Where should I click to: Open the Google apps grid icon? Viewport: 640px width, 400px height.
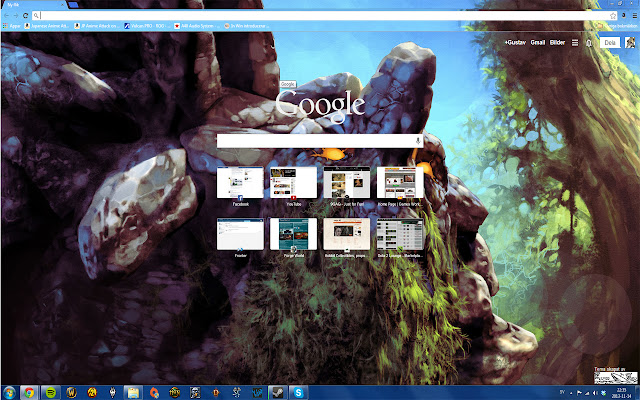tap(575, 42)
